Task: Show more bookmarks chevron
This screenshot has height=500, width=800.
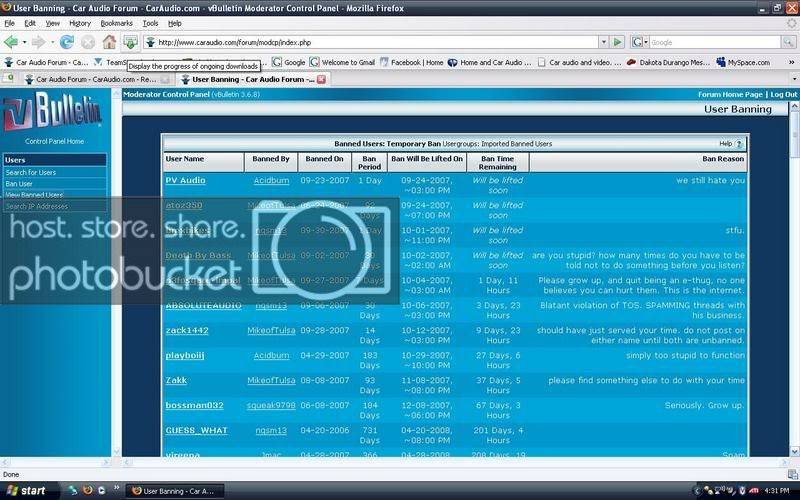Action: click(791, 62)
